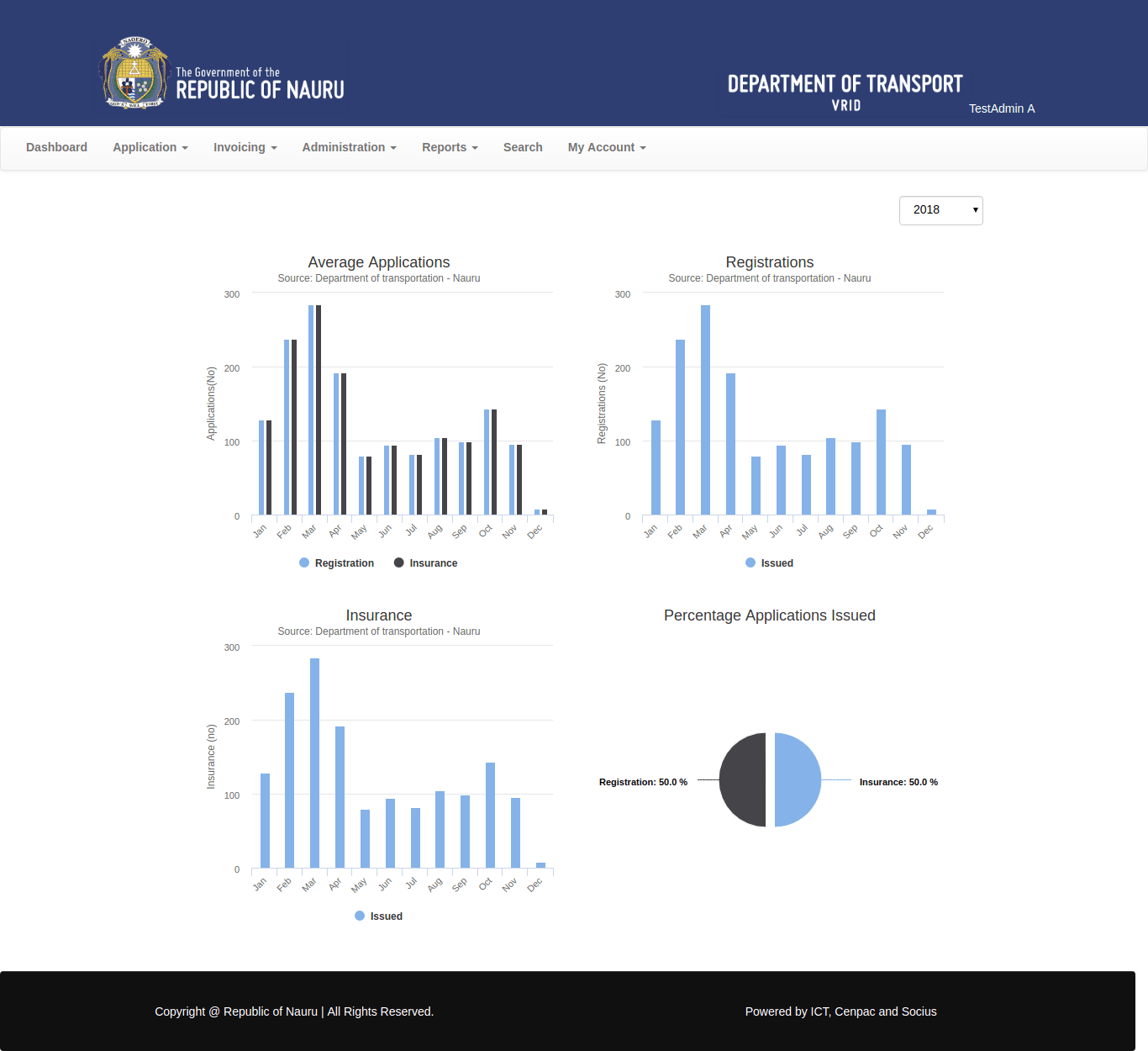Click the Department of Transport VRID heading
The image size is (1148, 1051).
tap(845, 92)
